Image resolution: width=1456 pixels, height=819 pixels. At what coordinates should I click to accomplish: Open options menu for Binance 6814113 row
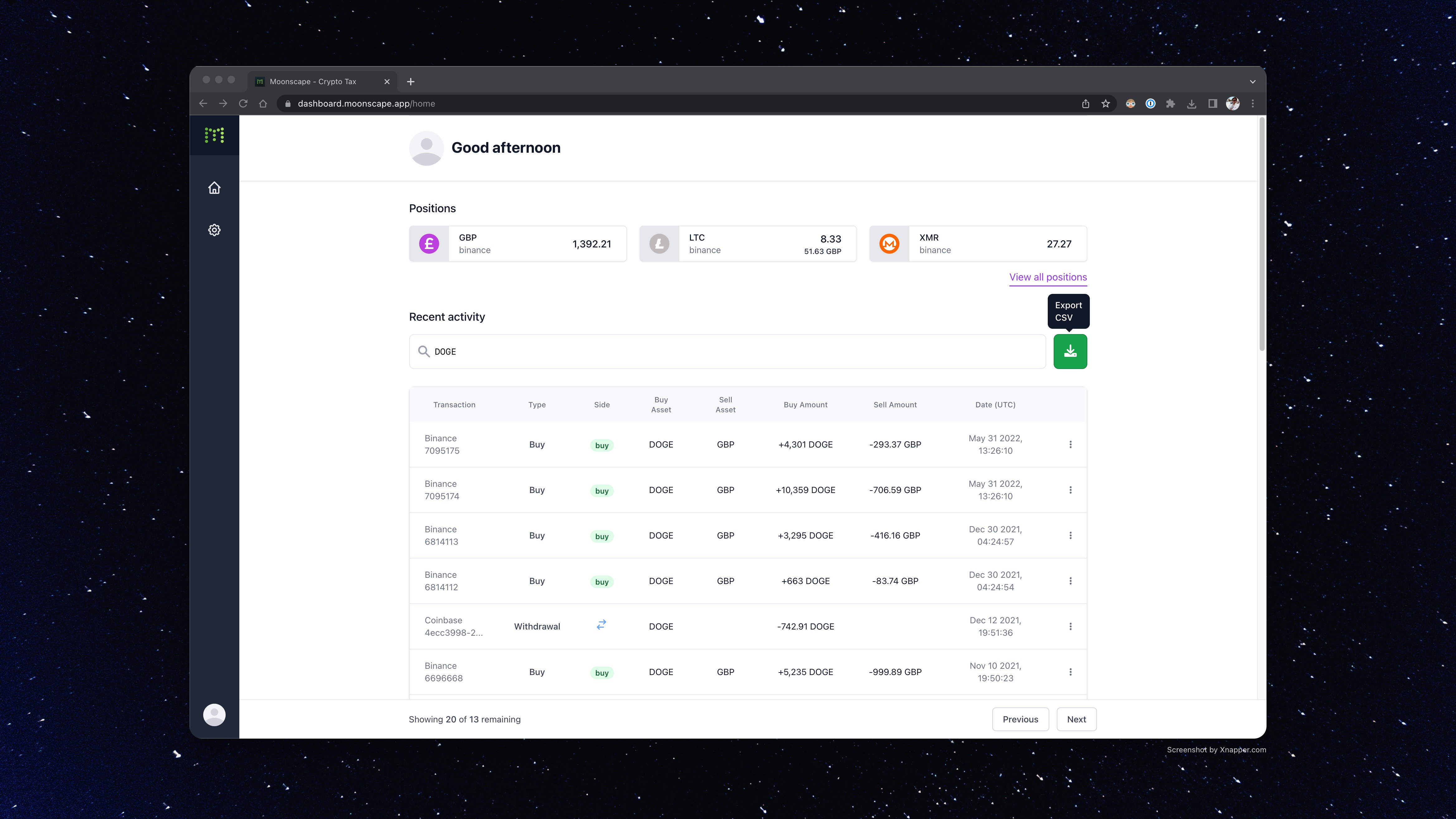[1070, 535]
